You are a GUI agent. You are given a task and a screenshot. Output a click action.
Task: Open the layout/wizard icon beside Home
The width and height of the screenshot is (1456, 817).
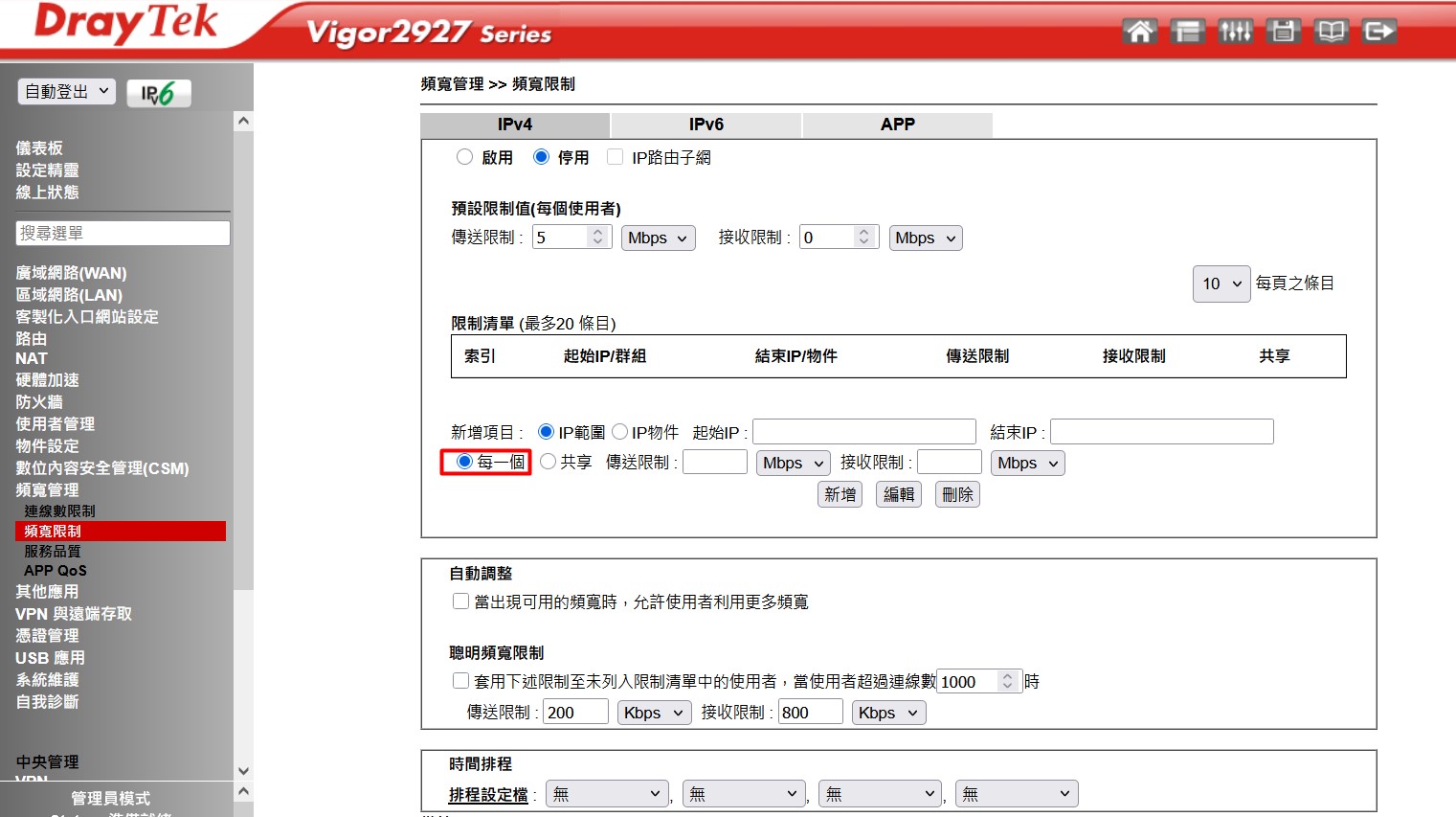(1187, 32)
